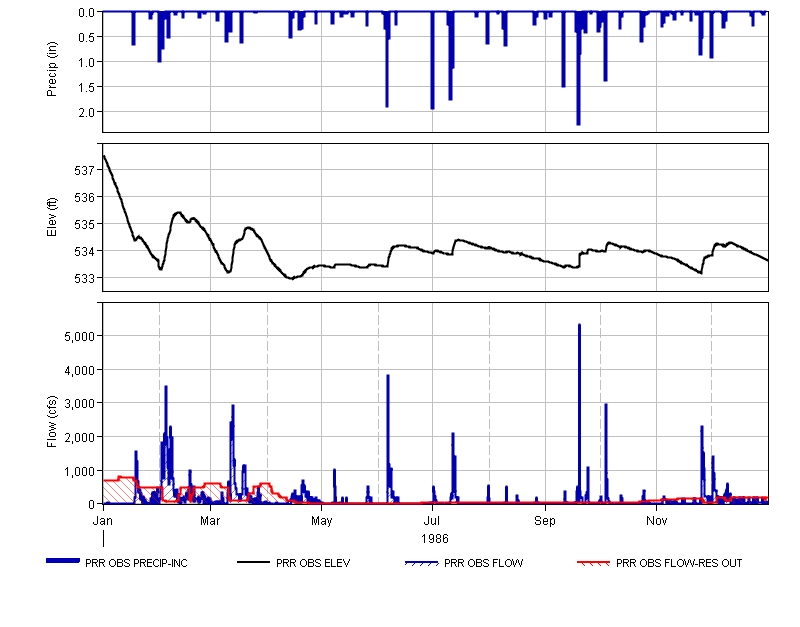Click the 3,000 flow axis label
Image resolution: width=800 pixels, height=627 pixels.
tap(80, 404)
